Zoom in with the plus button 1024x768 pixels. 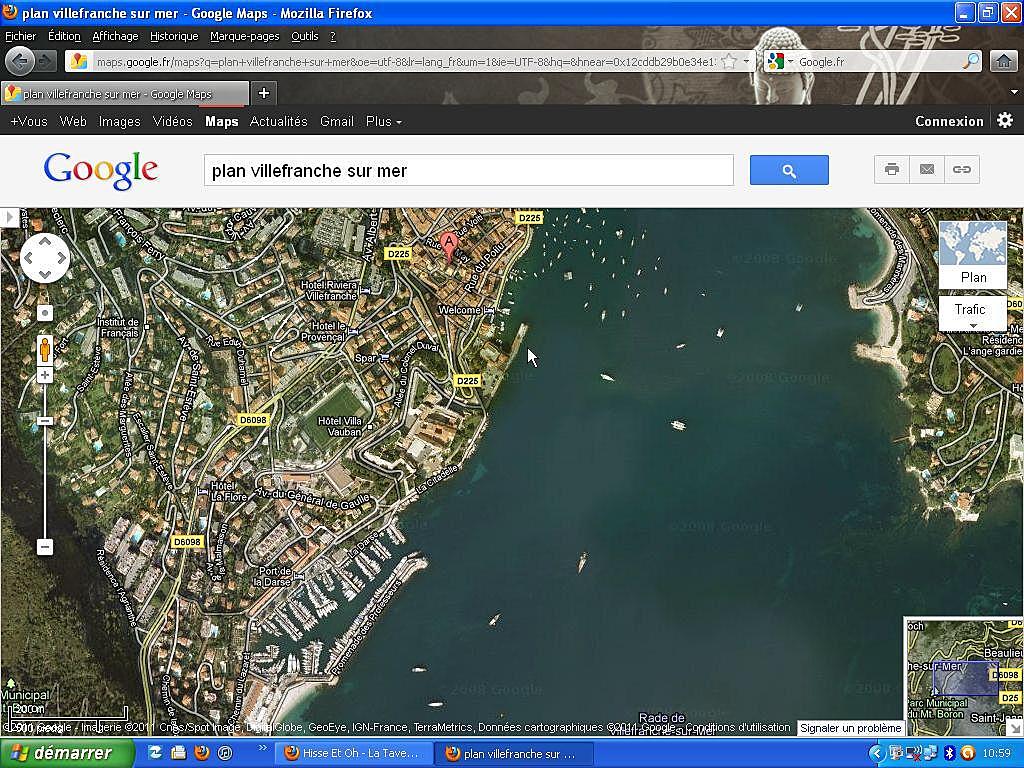click(x=44, y=375)
